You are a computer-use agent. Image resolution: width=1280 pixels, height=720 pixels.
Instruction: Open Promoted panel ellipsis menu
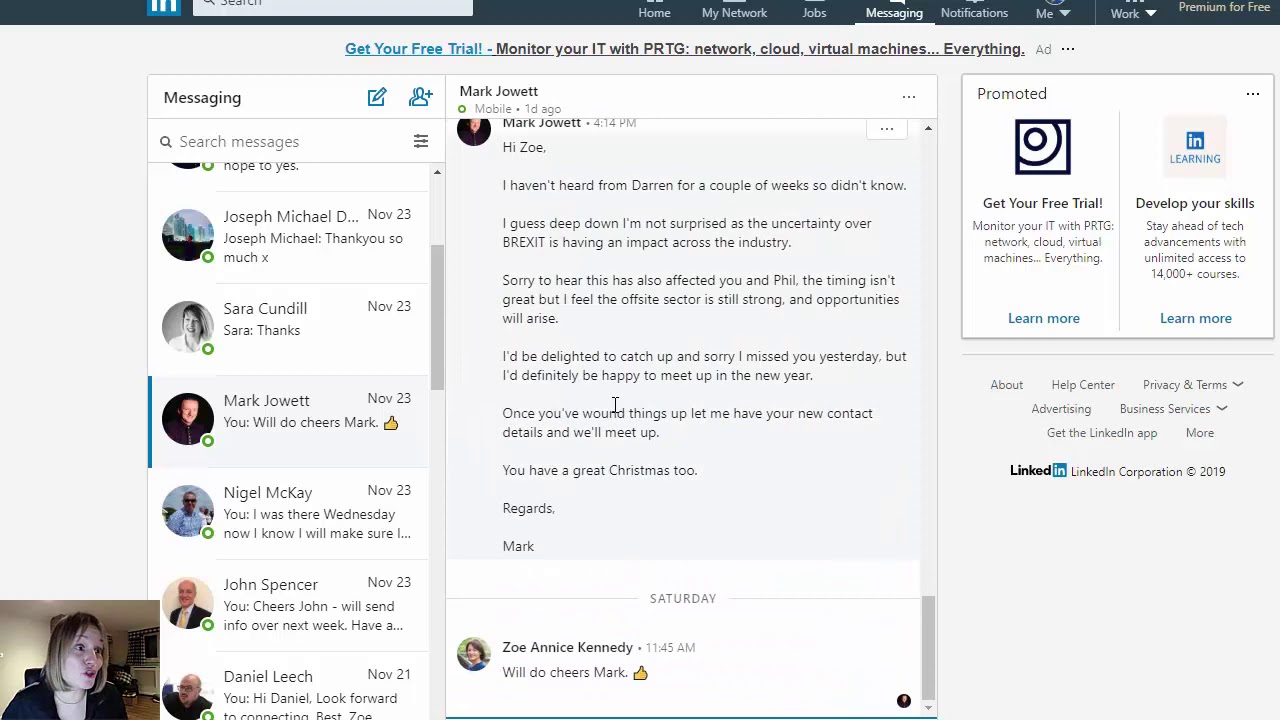(1252, 94)
